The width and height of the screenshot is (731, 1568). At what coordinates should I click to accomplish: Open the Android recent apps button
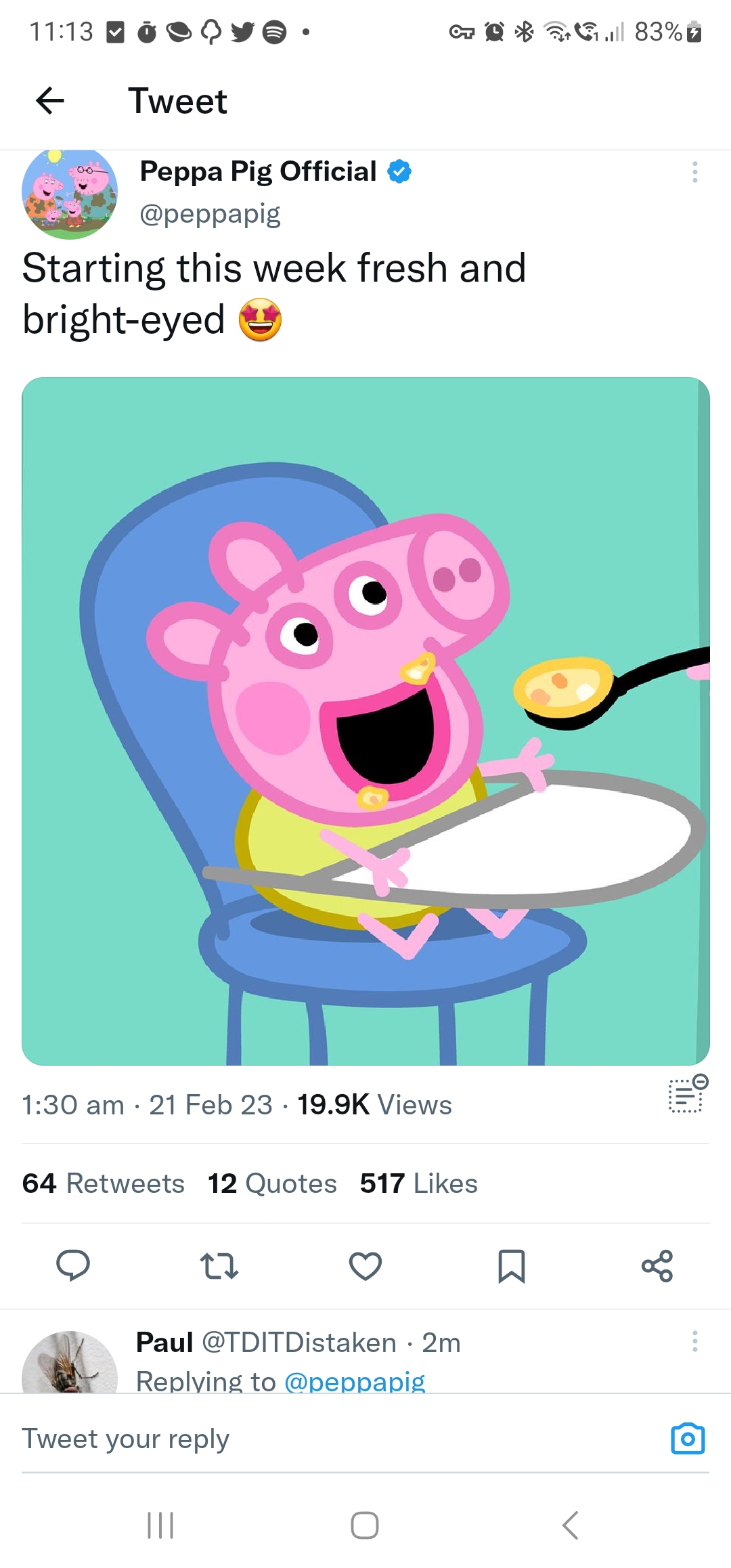click(161, 1525)
